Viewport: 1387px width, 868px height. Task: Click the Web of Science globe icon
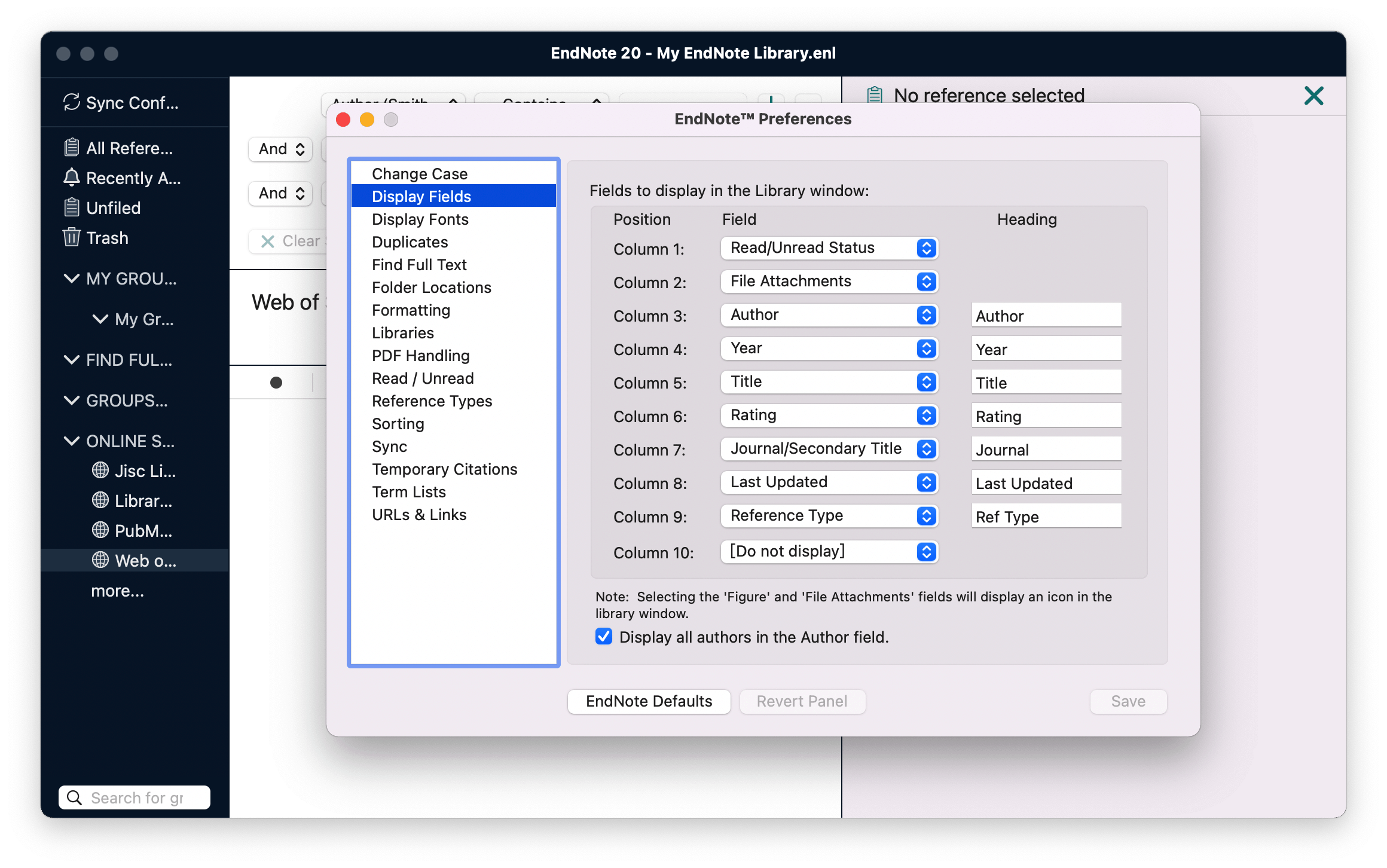tap(100, 560)
